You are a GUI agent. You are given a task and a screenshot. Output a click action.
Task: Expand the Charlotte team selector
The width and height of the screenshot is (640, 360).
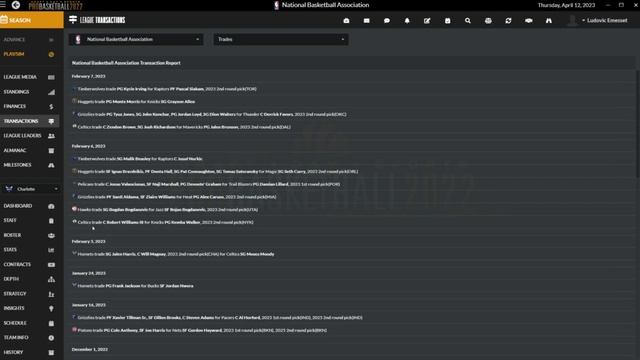[x=30, y=189]
